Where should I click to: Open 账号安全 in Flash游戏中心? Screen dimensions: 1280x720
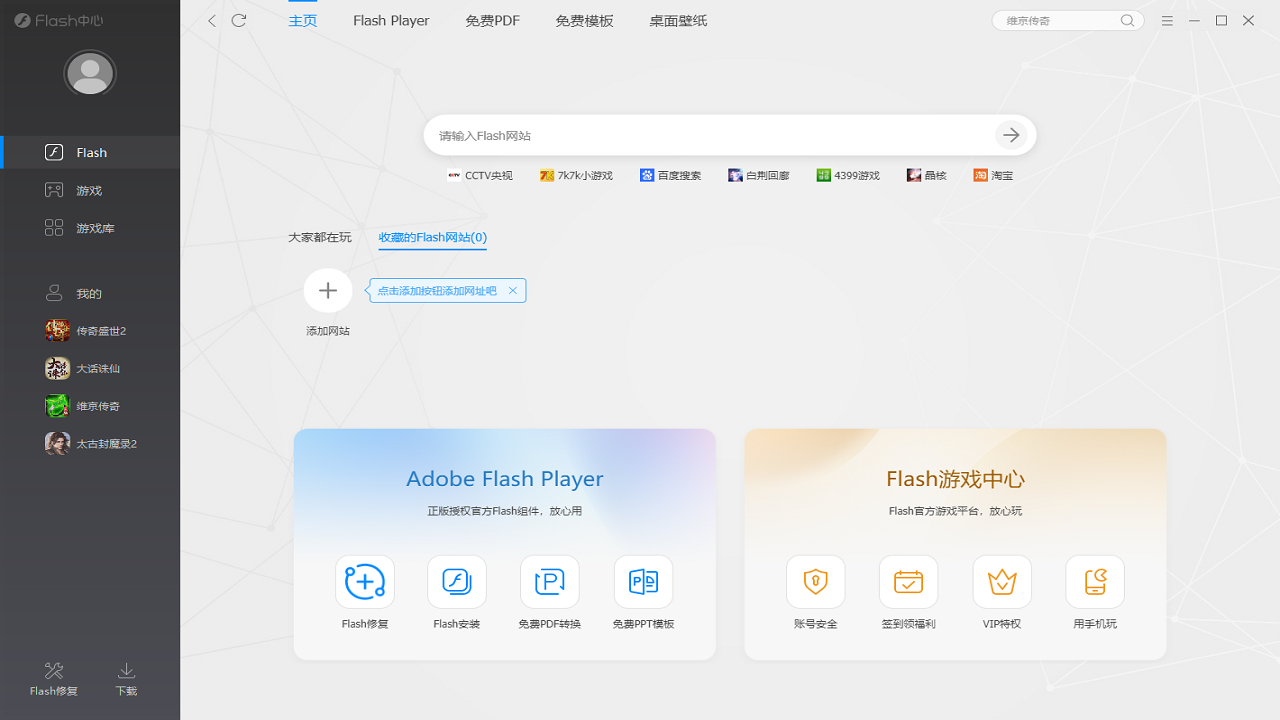pyautogui.click(x=815, y=581)
